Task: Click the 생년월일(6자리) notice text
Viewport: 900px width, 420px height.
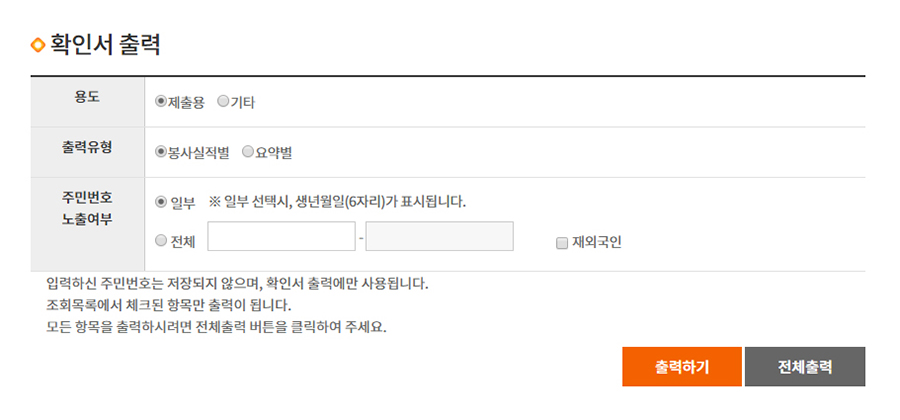Action: 338,203
